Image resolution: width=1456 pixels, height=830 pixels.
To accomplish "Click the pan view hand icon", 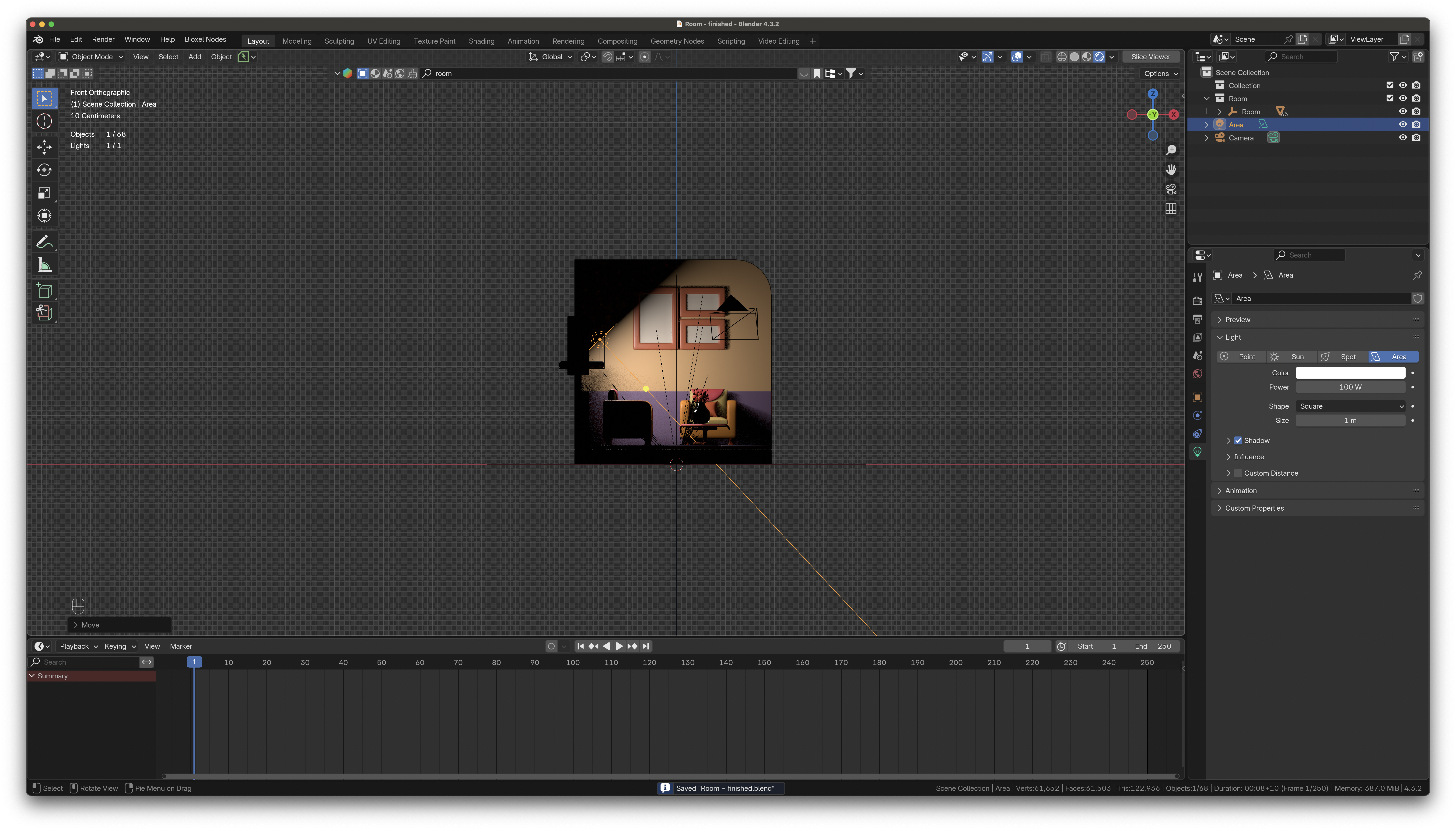I will point(1171,170).
